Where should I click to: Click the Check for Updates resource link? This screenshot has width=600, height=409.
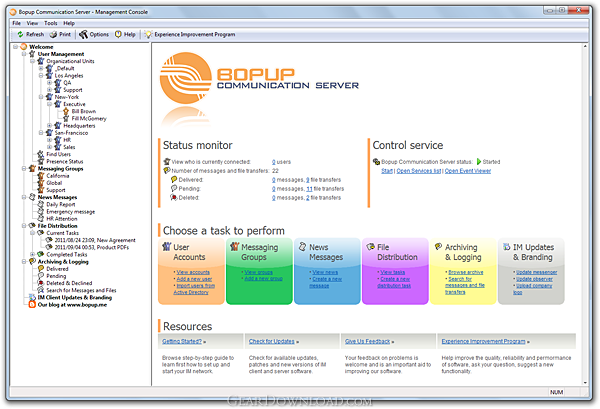pyautogui.click(x=272, y=341)
